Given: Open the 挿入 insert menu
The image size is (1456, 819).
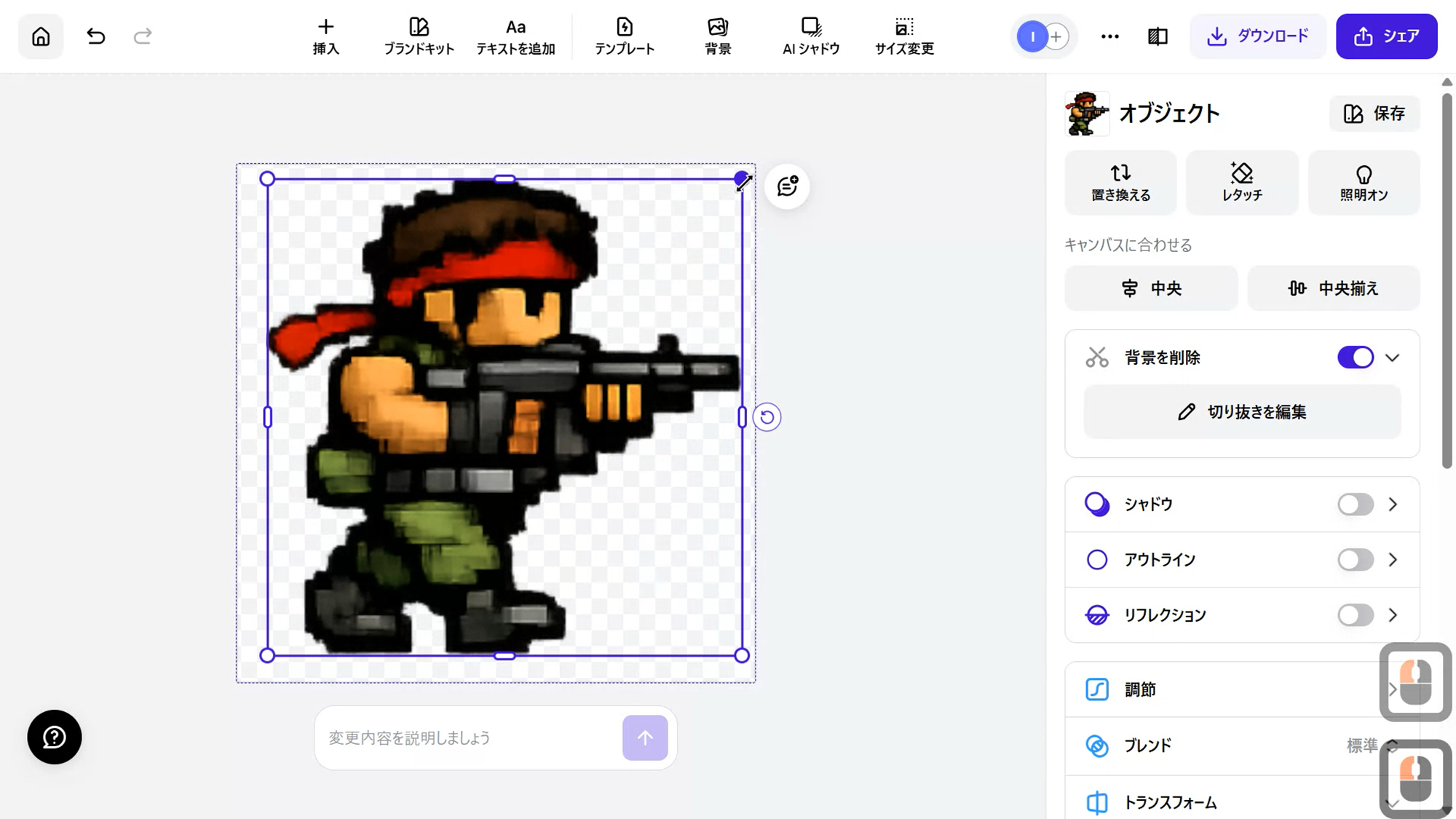Looking at the screenshot, I should click(325, 36).
